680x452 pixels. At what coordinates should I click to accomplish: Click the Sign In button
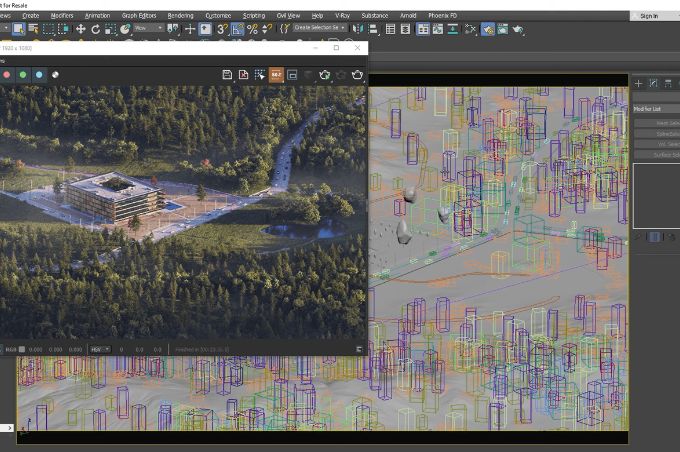tap(649, 16)
